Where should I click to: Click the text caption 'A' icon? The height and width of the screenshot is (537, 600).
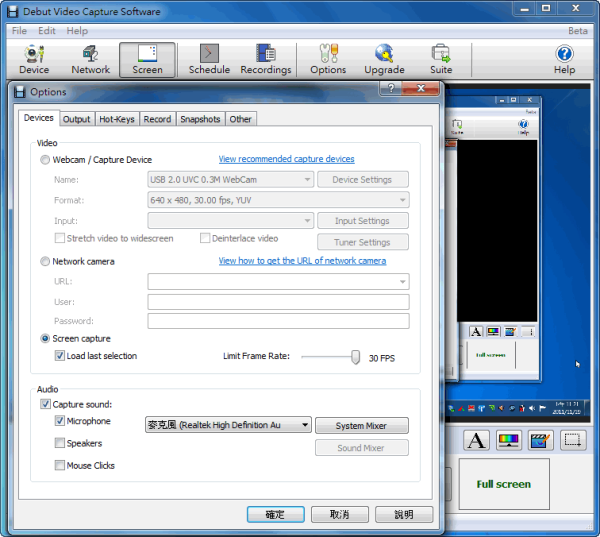pos(476,440)
